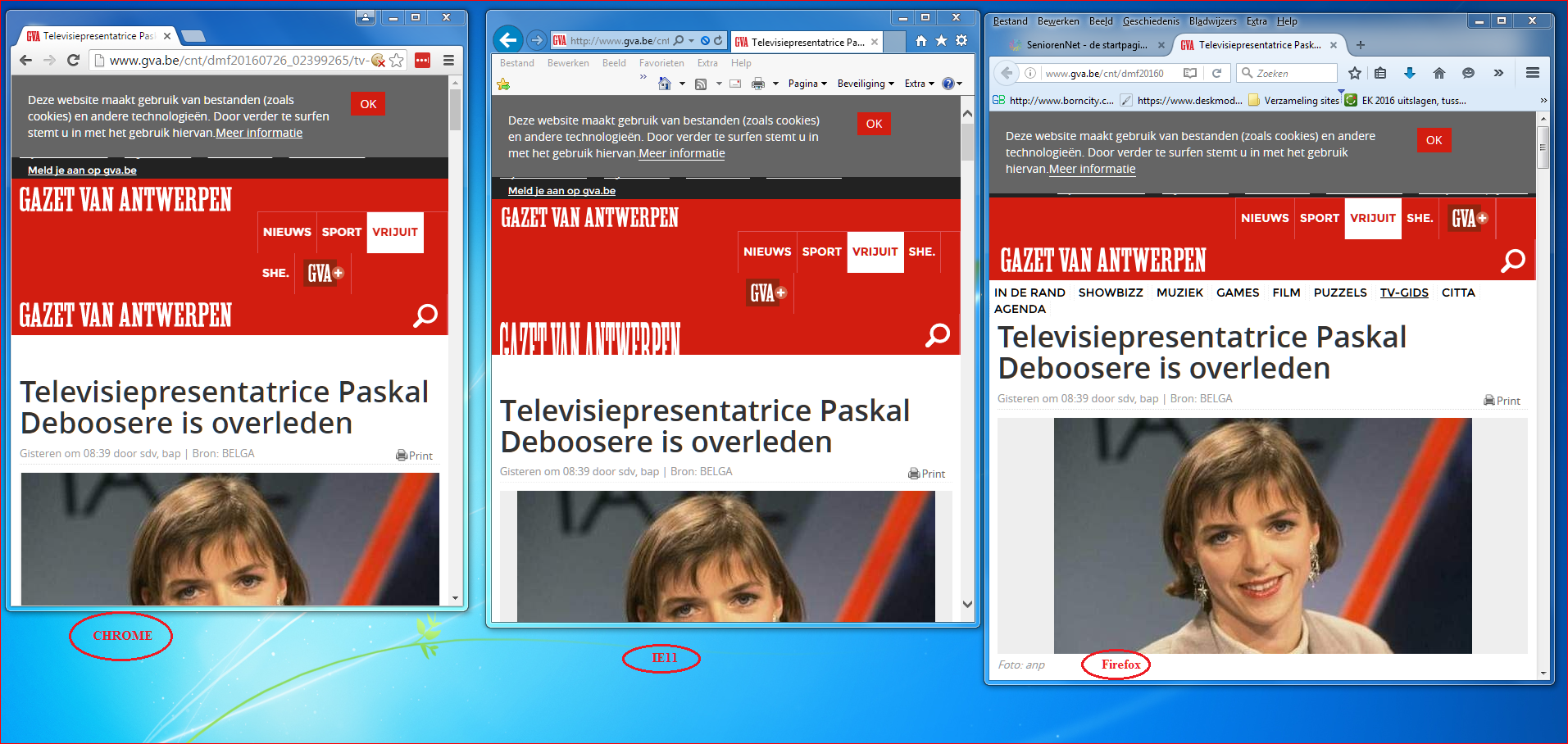Expand the Verzameling sites bookmarks folder
The width and height of the screenshot is (1568, 744).
1293,100
